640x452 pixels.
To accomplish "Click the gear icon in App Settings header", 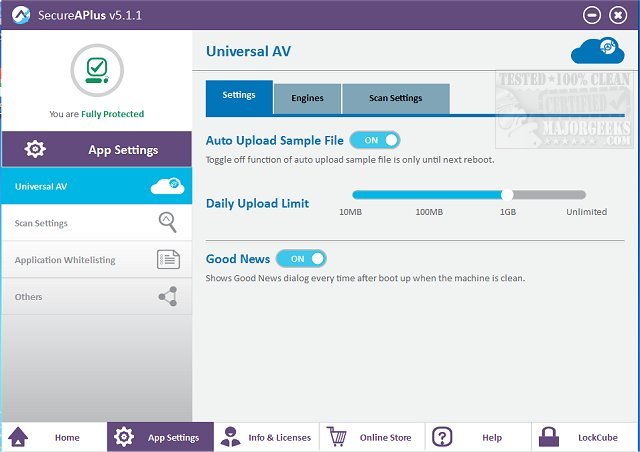I will click(x=35, y=149).
